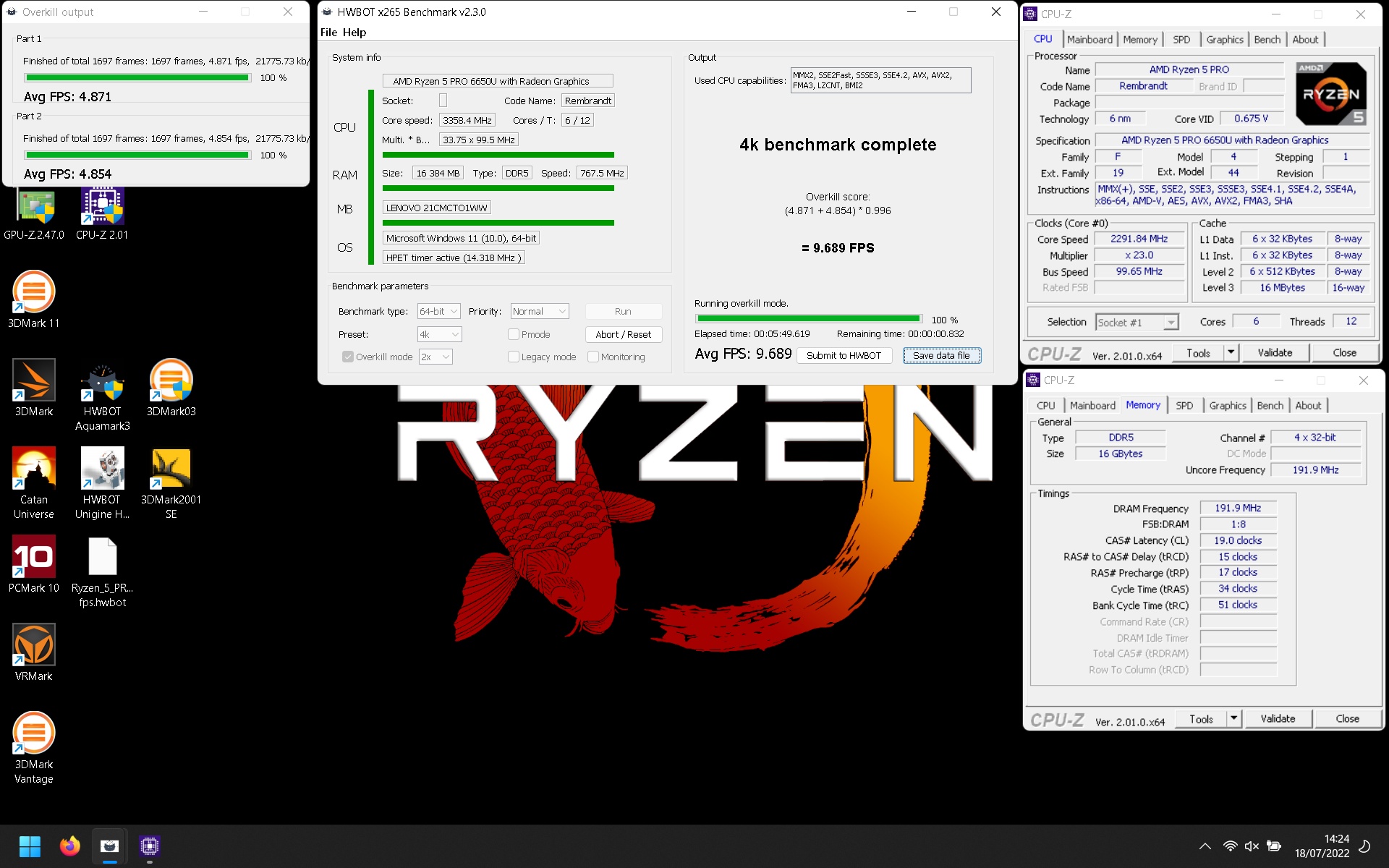The height and width of the screenshot is (868, 1389).
Task: Click the Save data file button
Action: click(x=941, y=355)
